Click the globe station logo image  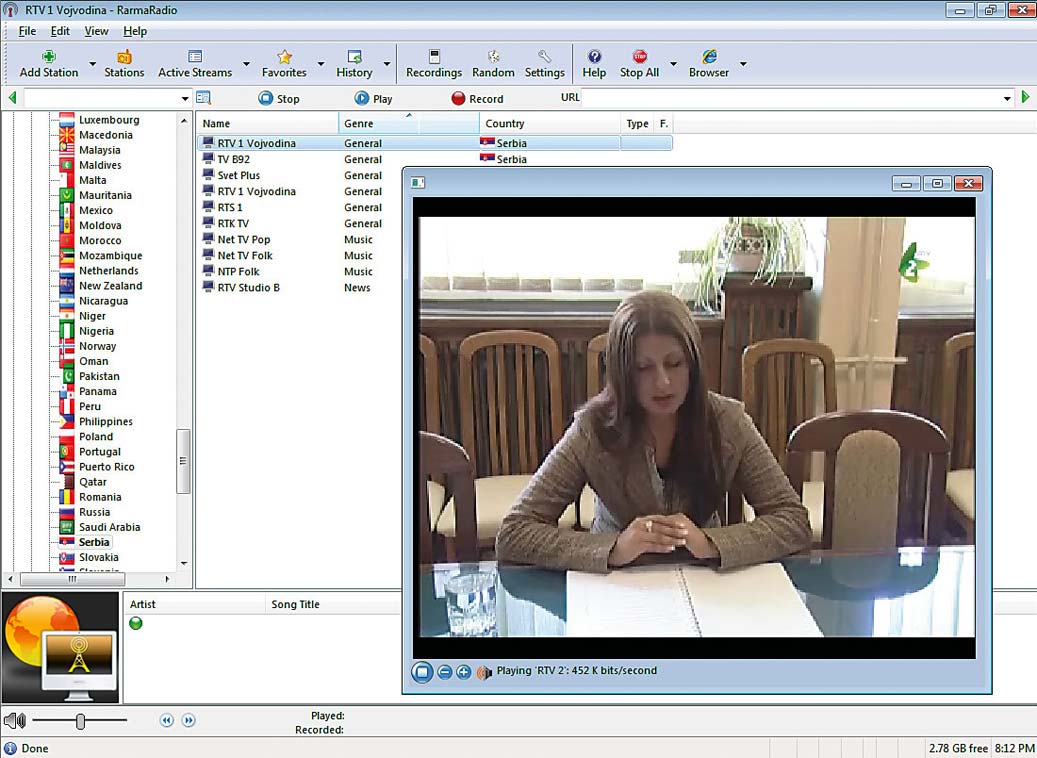tap(60, 648)
